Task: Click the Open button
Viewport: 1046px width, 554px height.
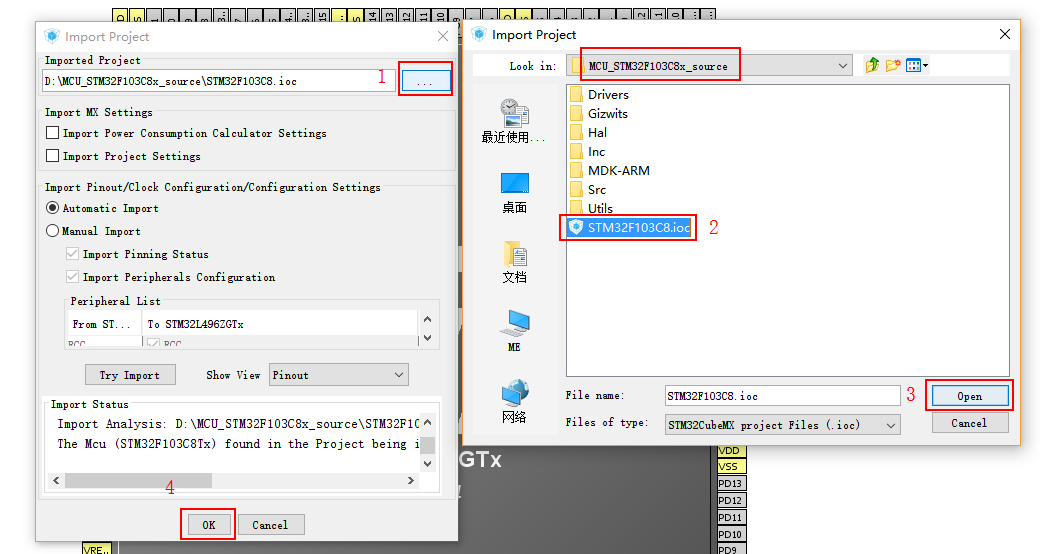Action: click(x=969, y=396)
